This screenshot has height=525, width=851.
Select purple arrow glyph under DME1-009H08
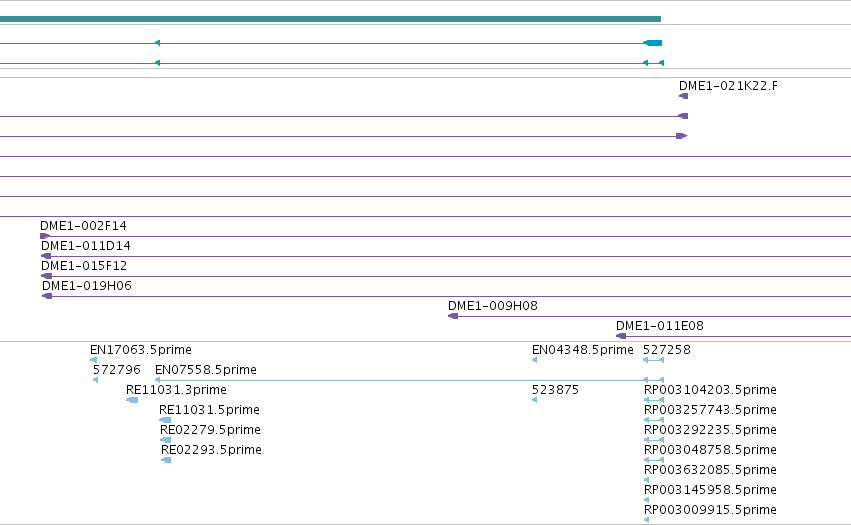pyautogui.click(x=453, y=316)
